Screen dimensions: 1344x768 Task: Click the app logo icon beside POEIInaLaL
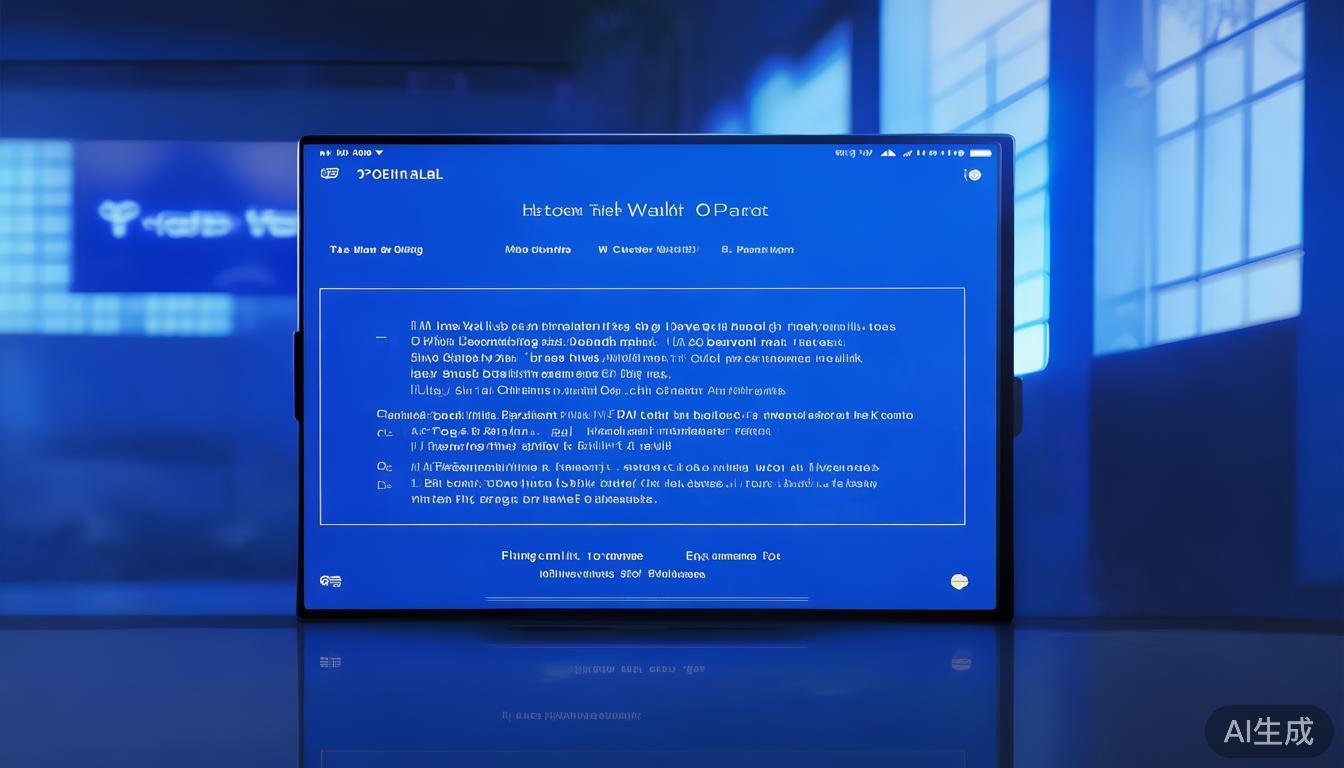point(330,174)
